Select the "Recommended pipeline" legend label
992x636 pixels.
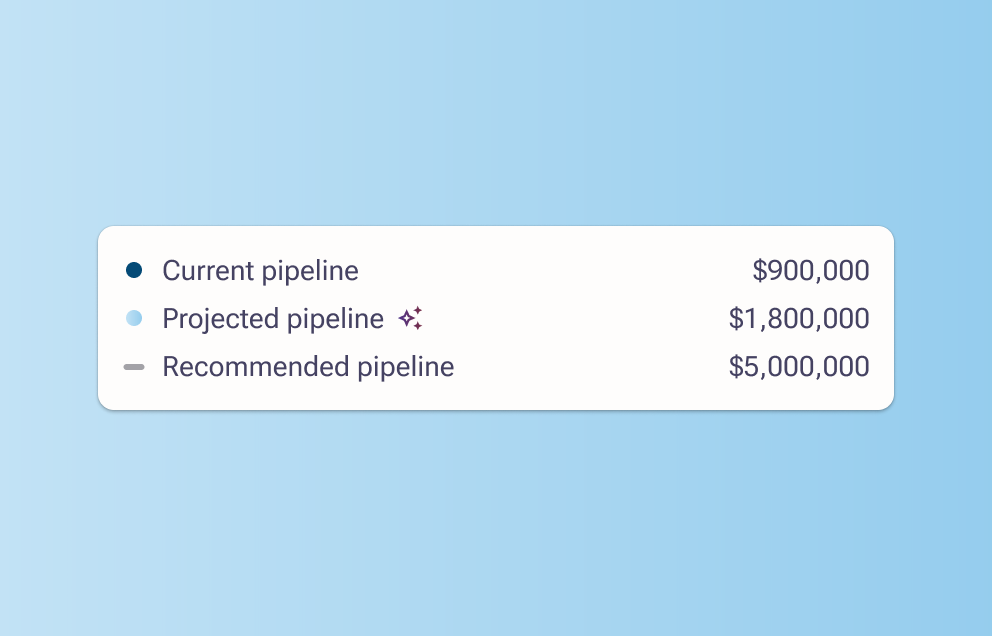click(x=308, y=367)
